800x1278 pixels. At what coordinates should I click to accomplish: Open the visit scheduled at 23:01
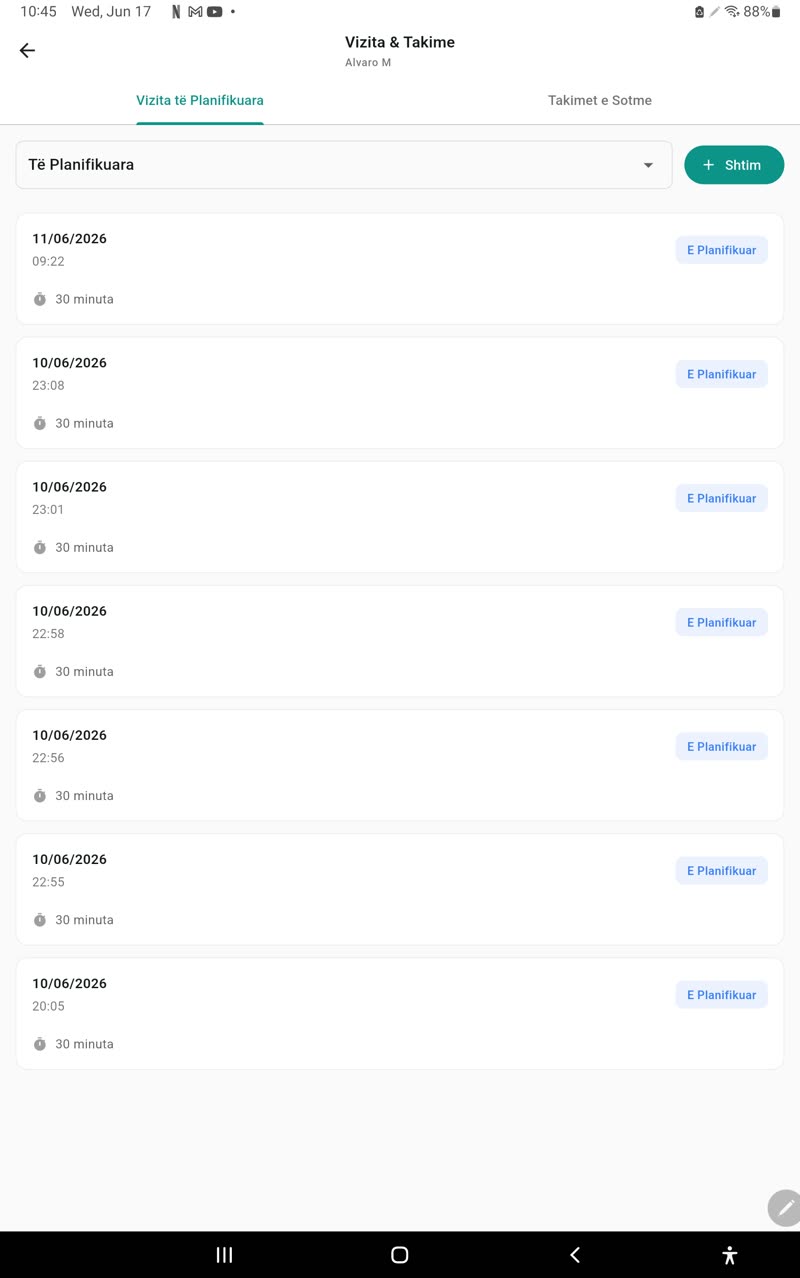(x=400, y=517)
